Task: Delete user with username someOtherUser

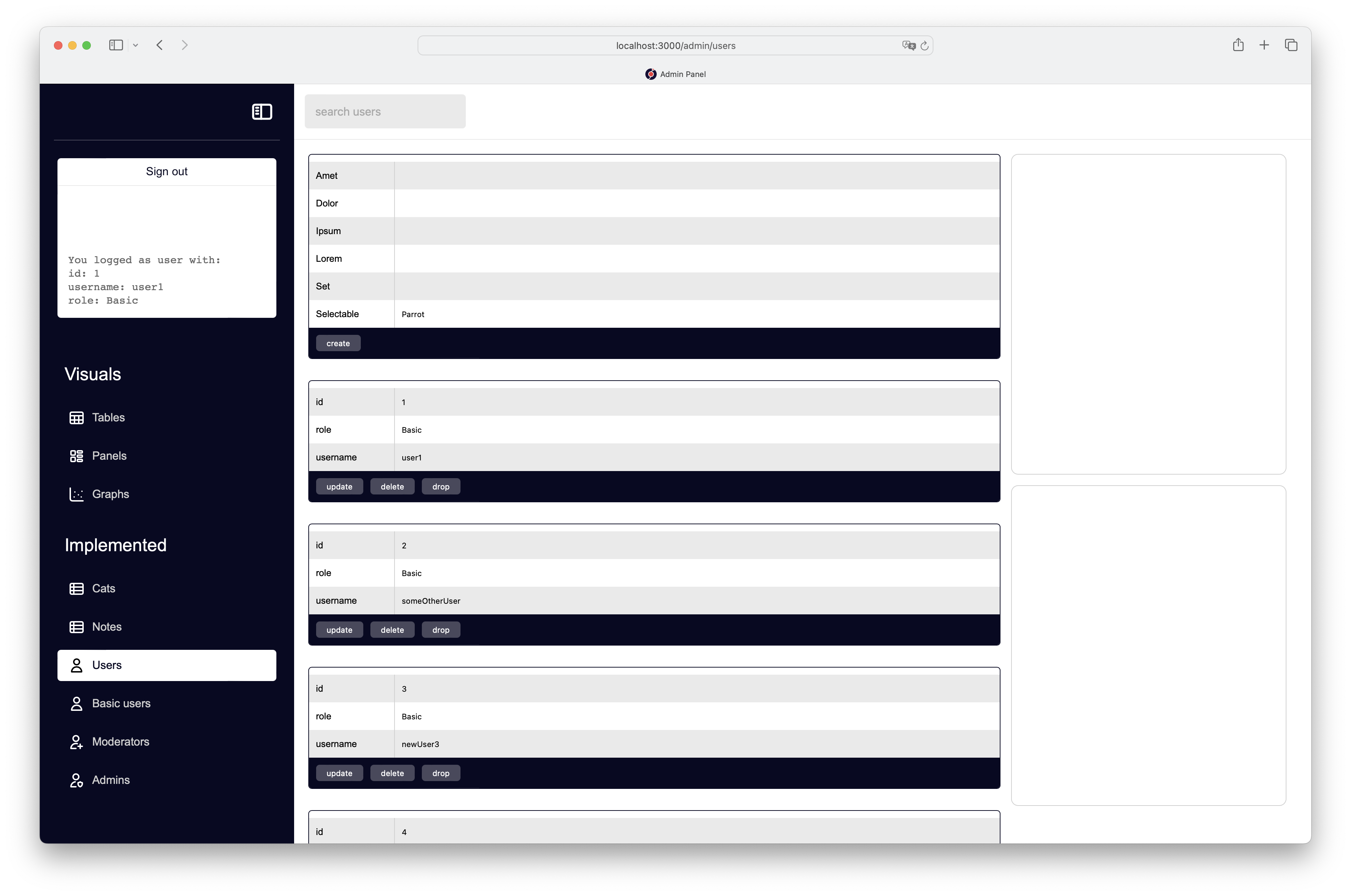Action: [392, 630]
